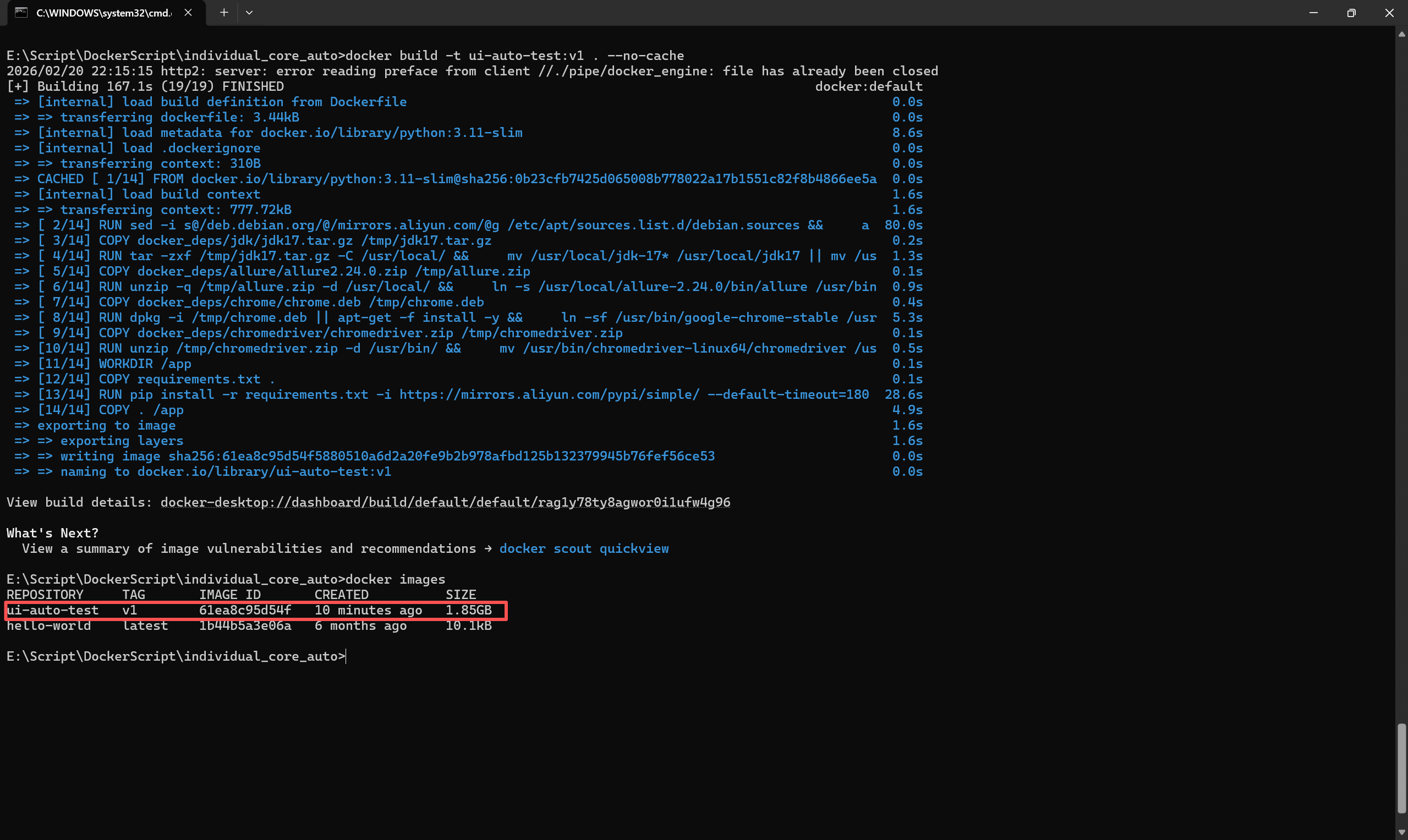Restore down the terminal window
Viewport: 1408px width, 840px height.
[x=1351, y=13]
